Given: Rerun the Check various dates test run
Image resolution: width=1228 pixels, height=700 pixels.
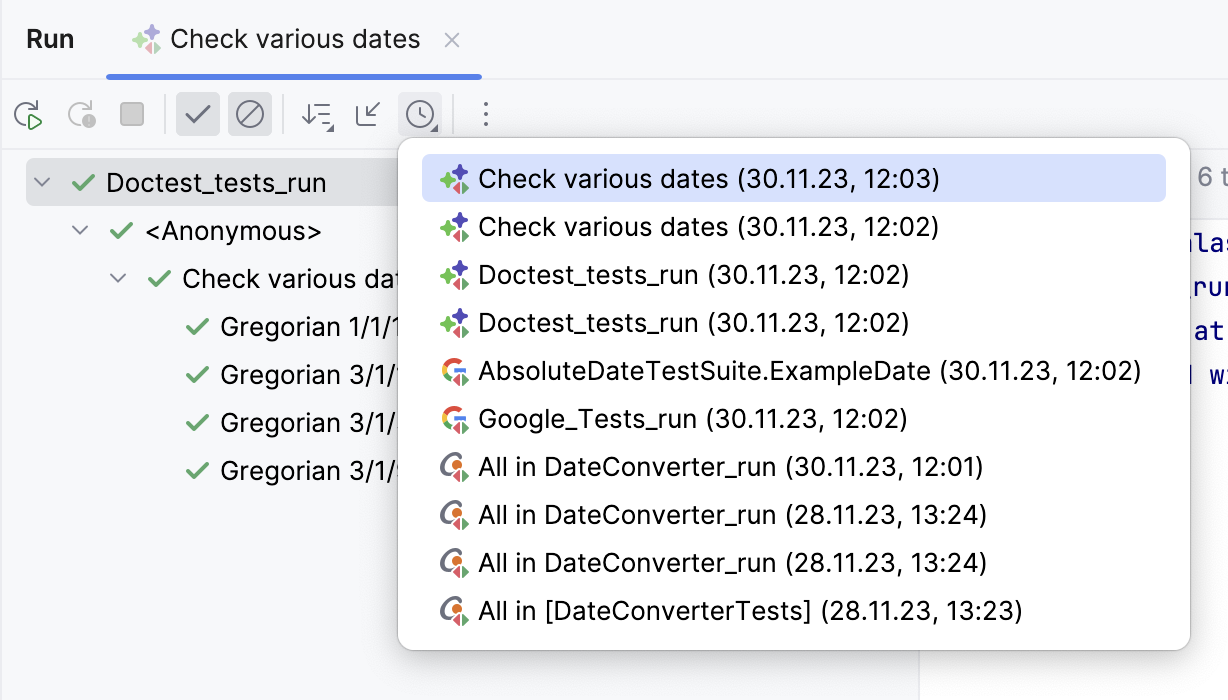Looking at the screenshot, I should coord(29,114).
